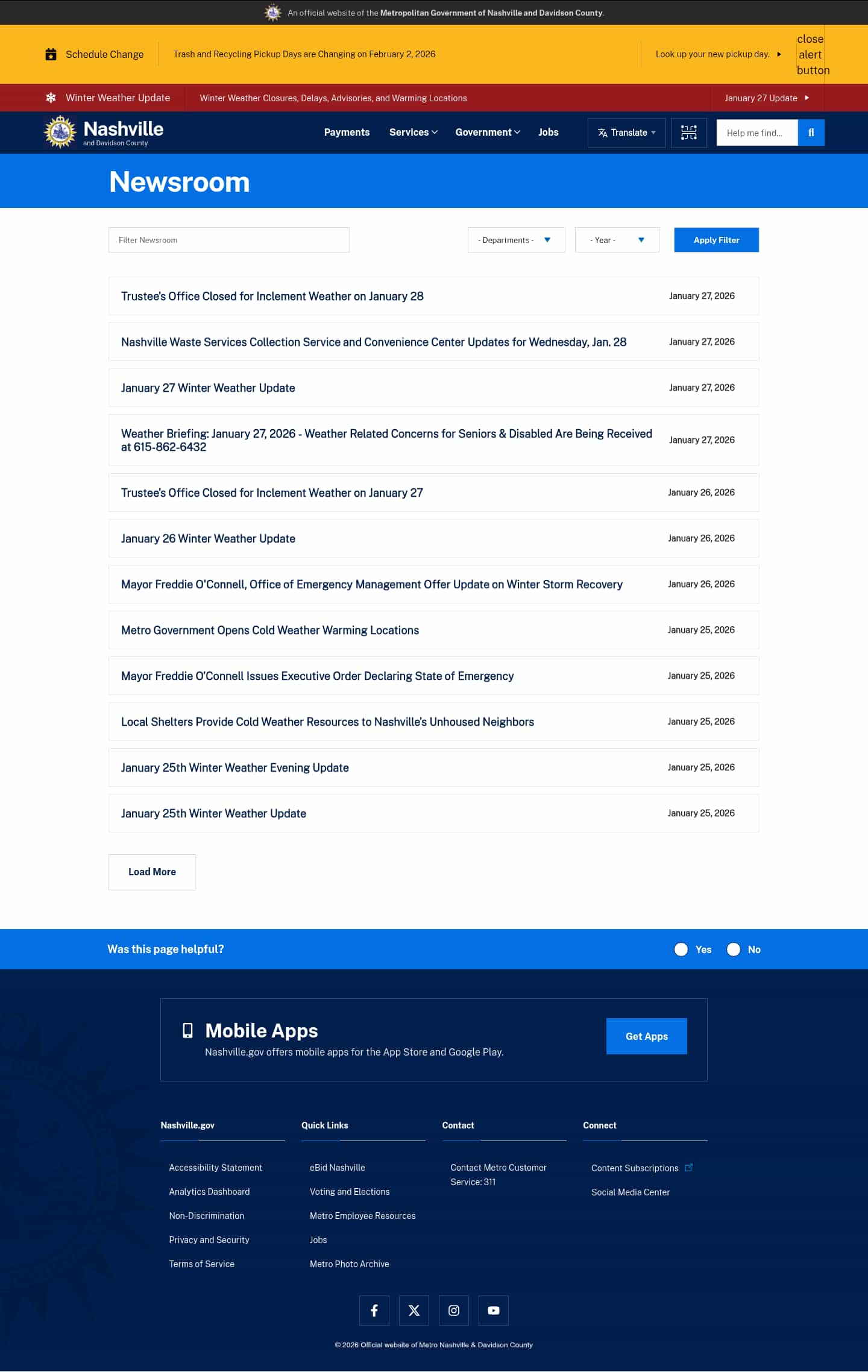Open the Weather Briefing January 27 article
This screenshot has width=868, height=1372.
pos(386,440)
